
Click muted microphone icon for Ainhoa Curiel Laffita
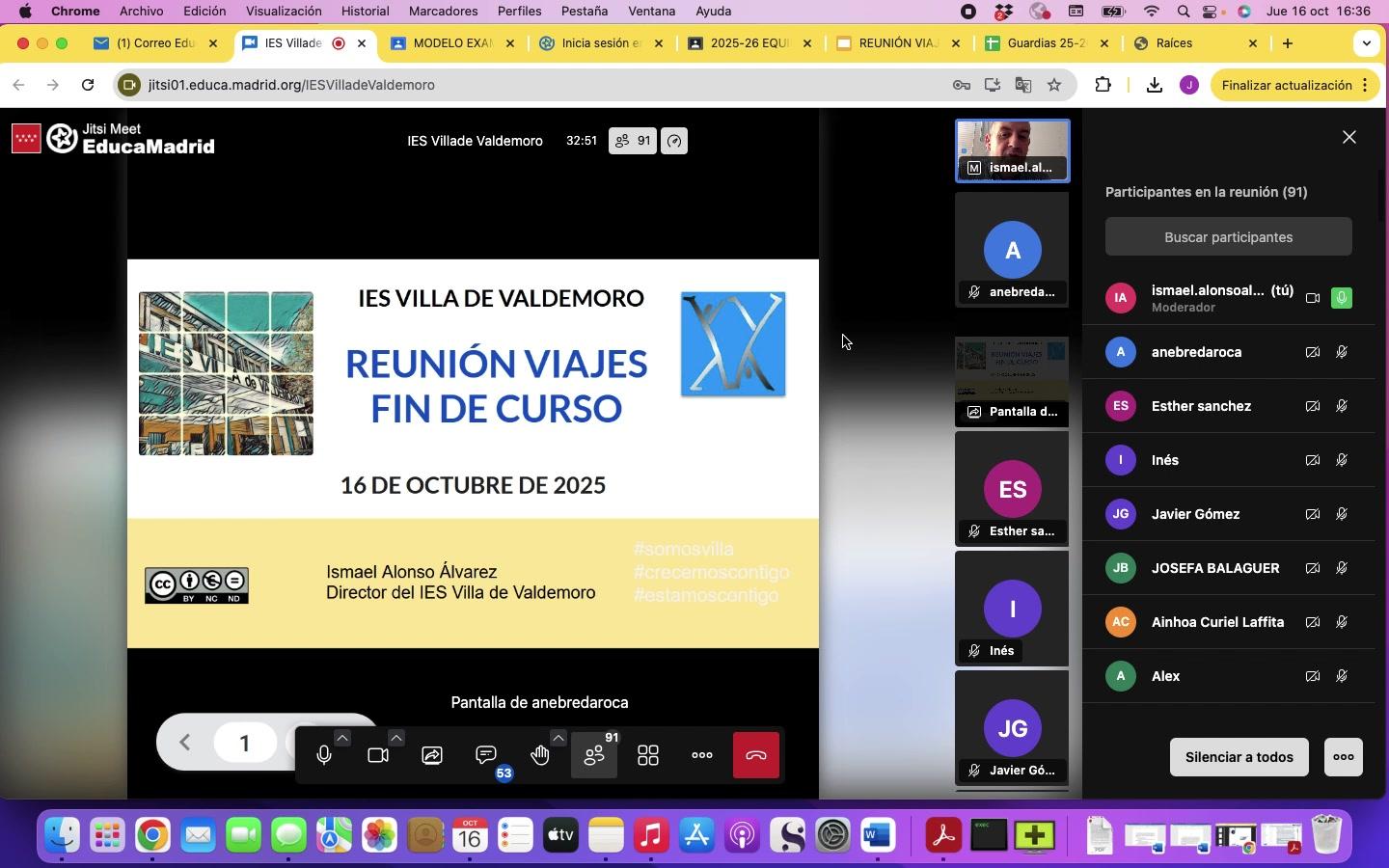pyautogui.click(x=1342, y=622)
